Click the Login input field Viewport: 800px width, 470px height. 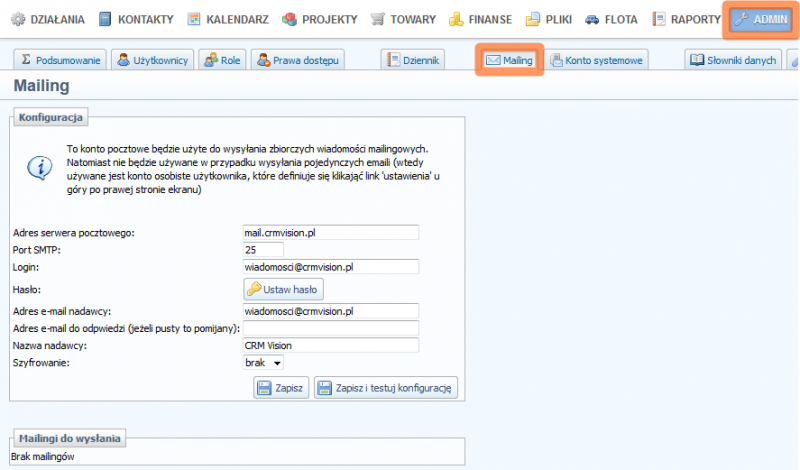[331, 267]
